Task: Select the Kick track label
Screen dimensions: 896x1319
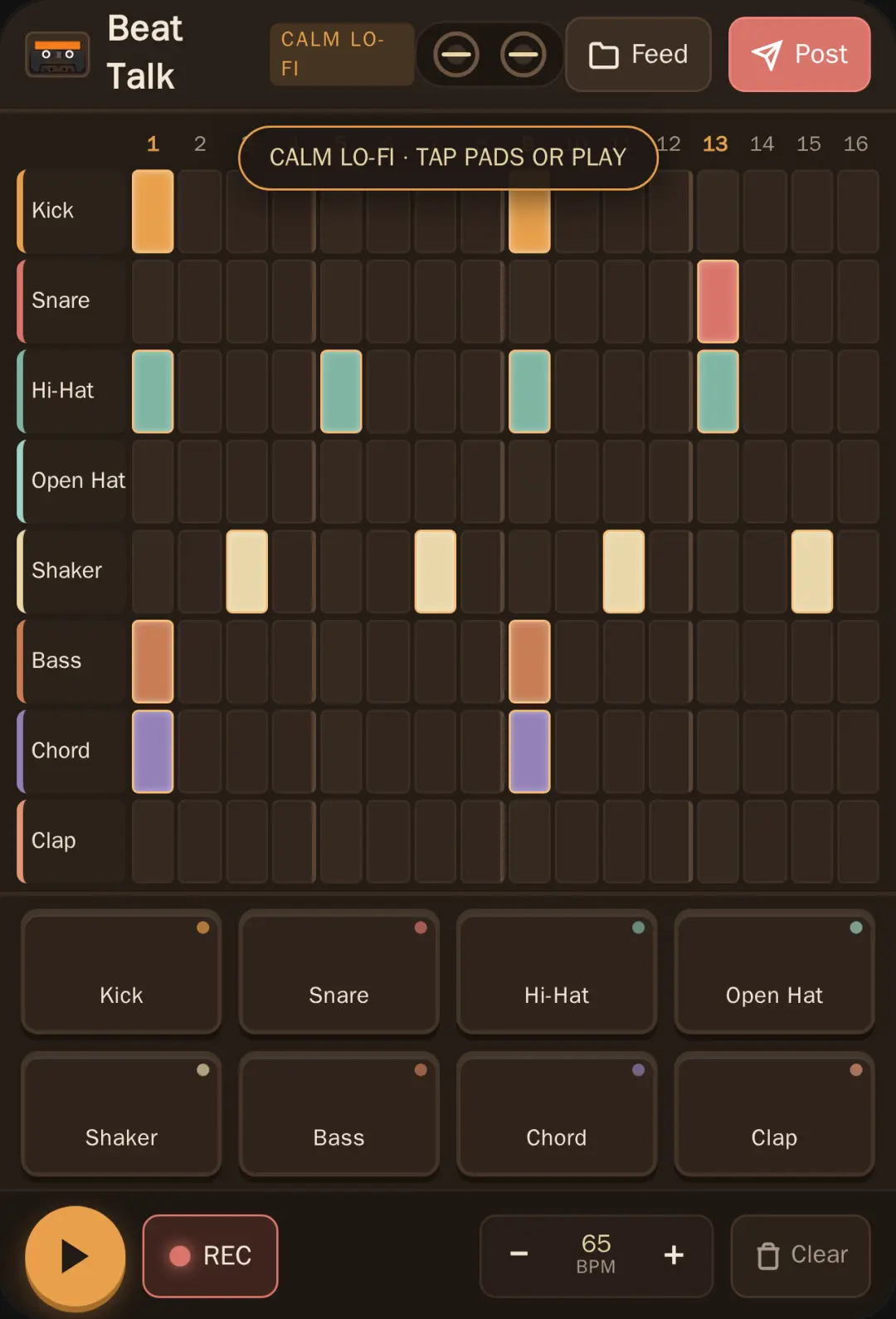Action: click(x=72, y=212)
